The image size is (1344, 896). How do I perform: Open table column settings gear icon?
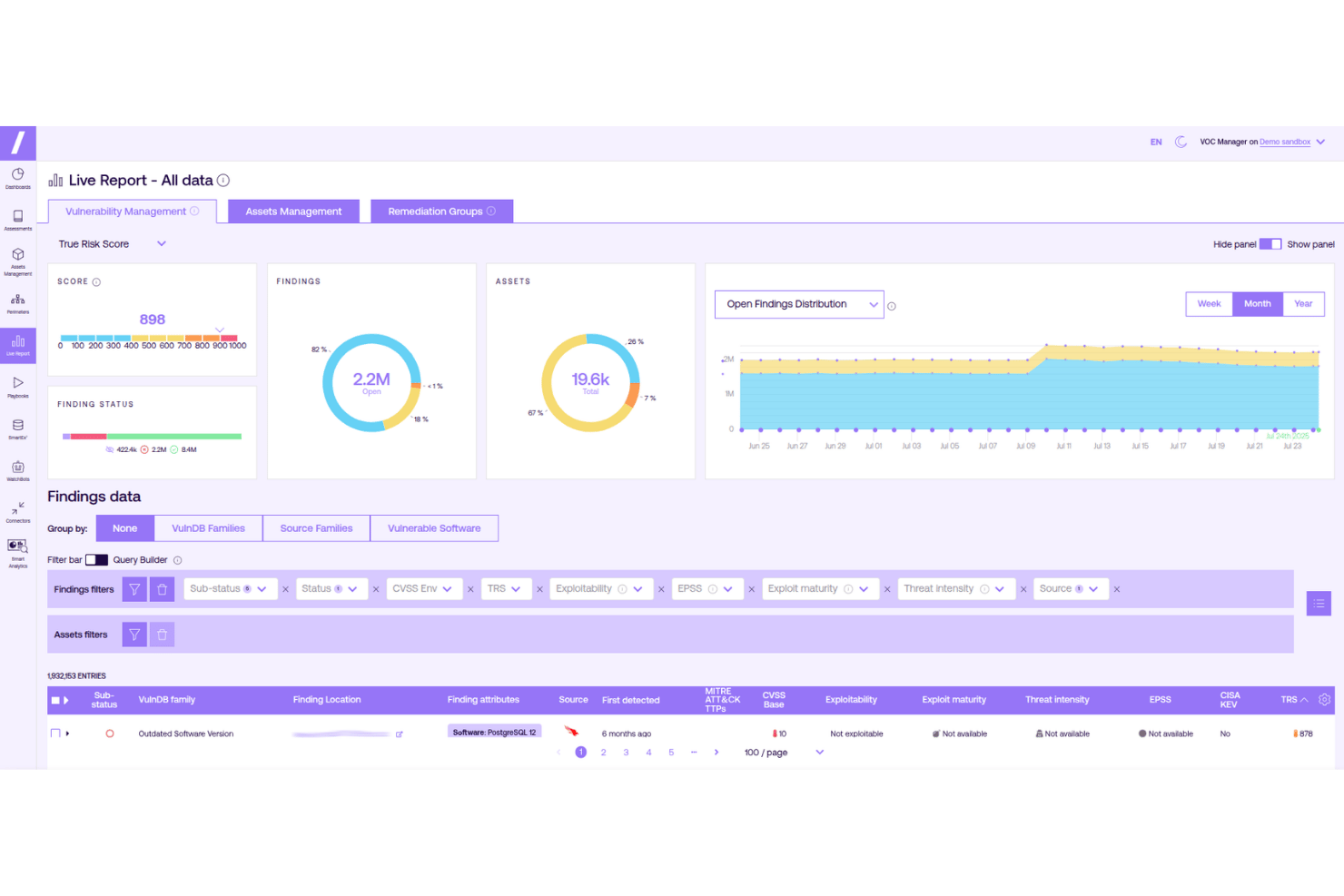(1324, 700)
